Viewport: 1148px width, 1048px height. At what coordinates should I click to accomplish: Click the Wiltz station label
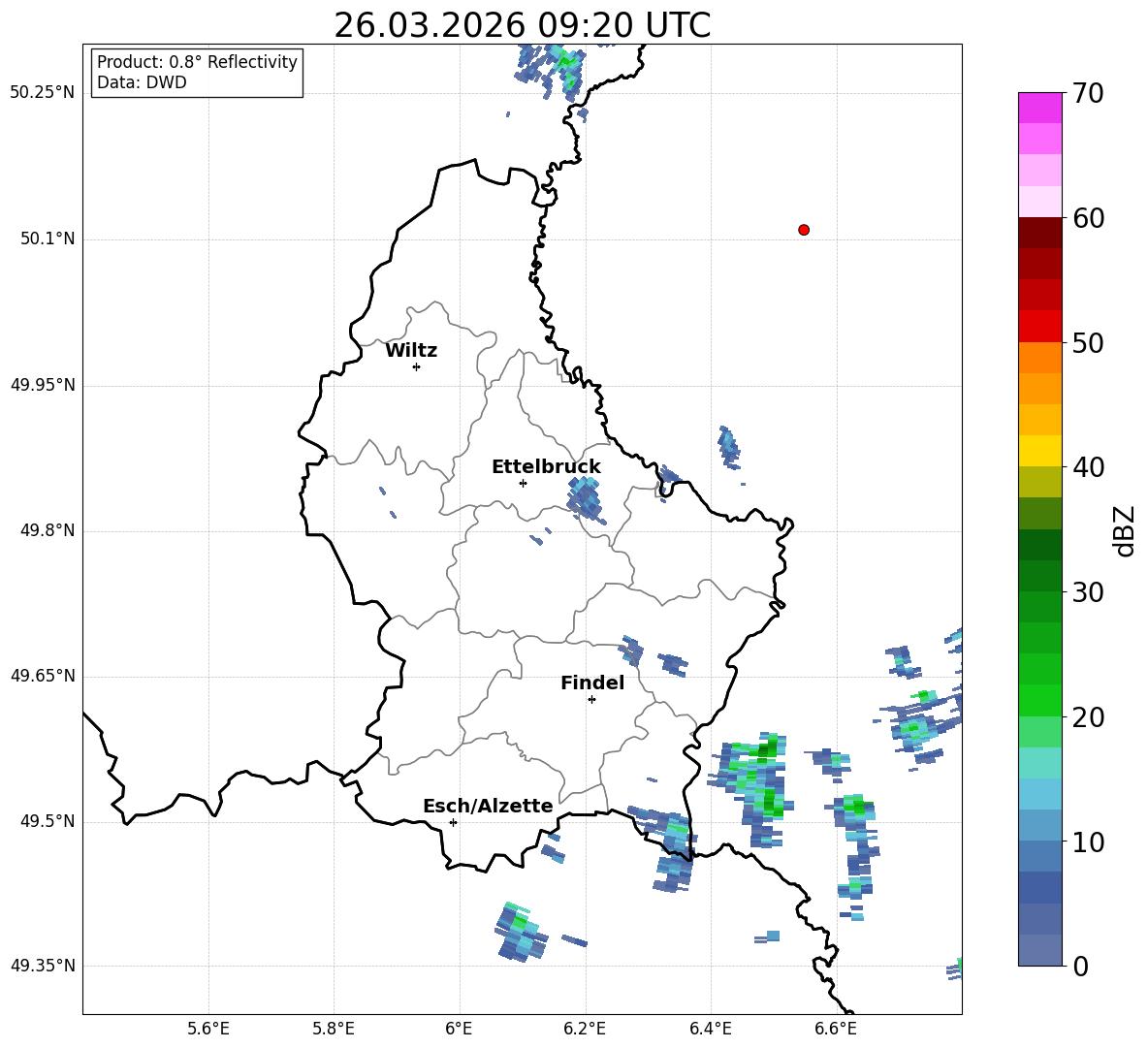(411, 351)
